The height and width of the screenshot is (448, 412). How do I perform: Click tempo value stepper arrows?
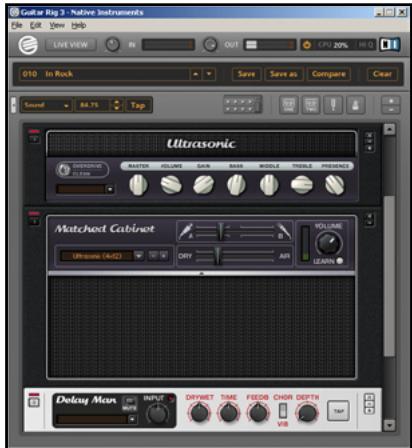click(116, 105)
